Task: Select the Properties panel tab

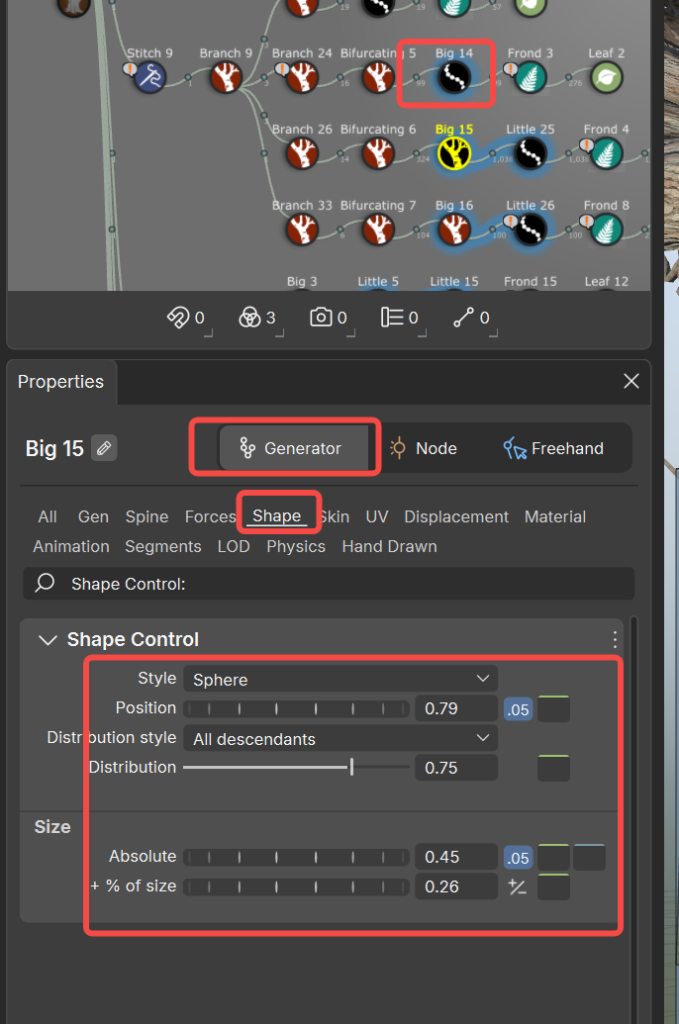Action: (61, 381)
